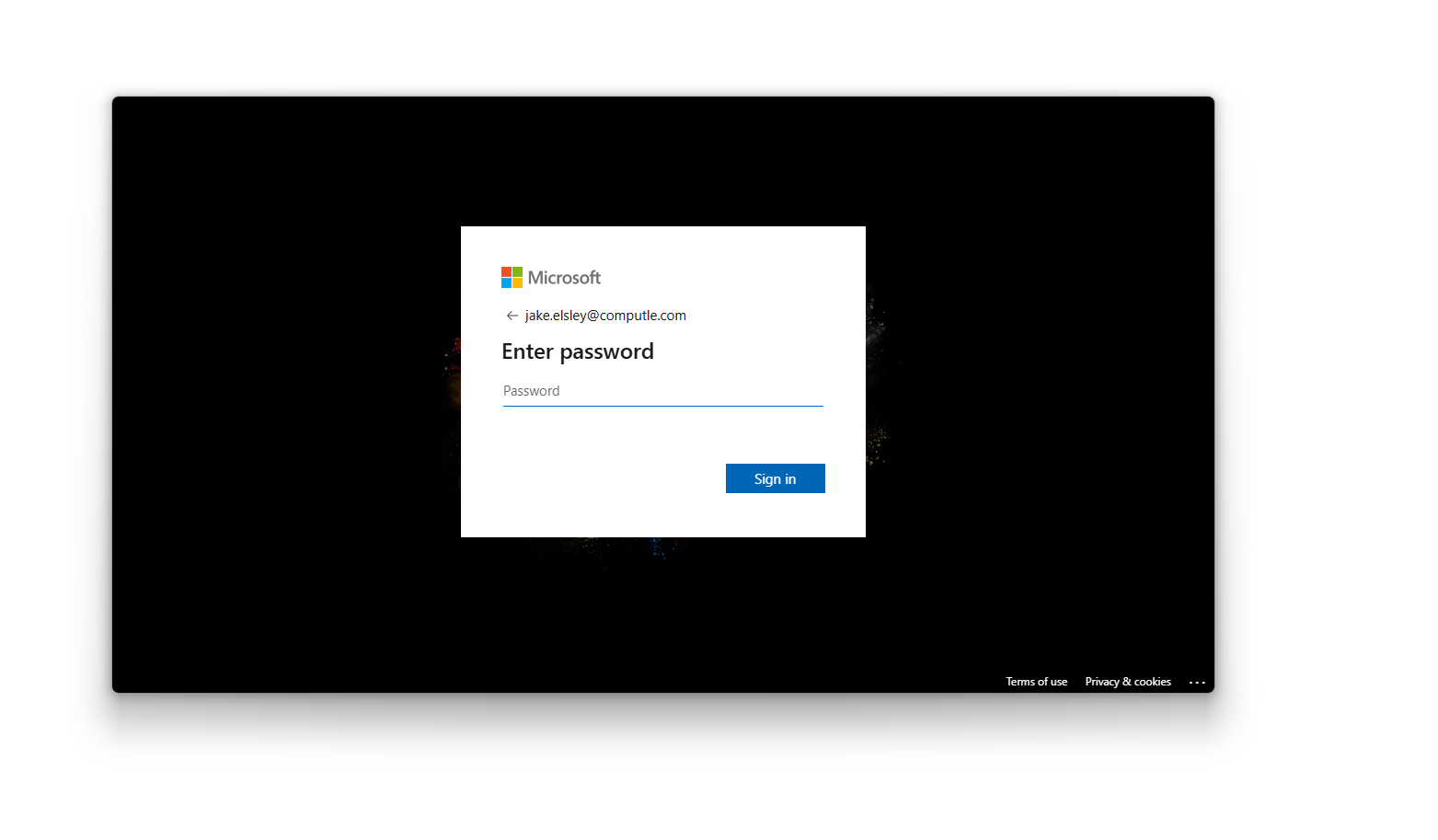
Task: Click the blue Sign in button
Action: pos(775,478)
